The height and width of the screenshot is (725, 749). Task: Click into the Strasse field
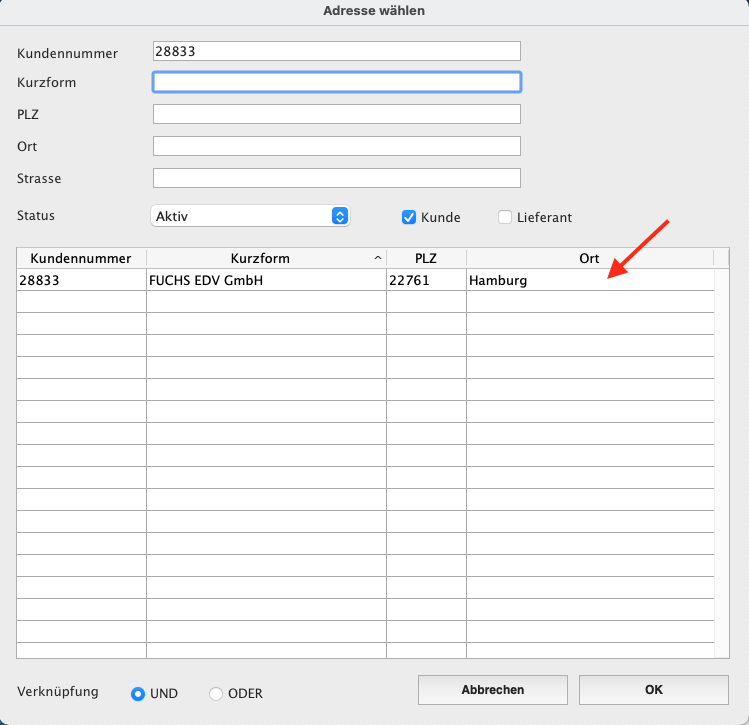336,178
